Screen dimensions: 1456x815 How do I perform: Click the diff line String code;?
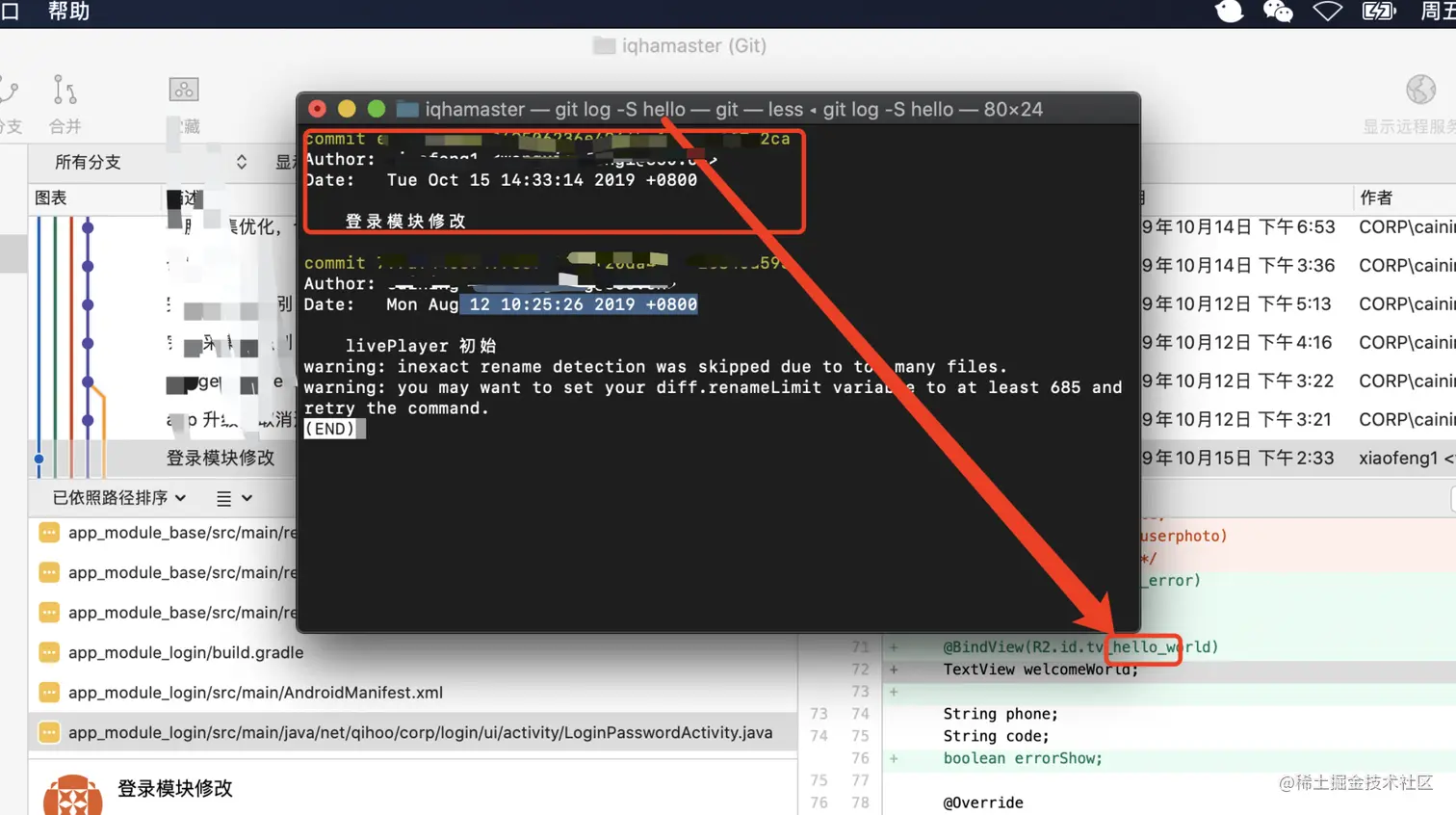[x=996, y=736]
